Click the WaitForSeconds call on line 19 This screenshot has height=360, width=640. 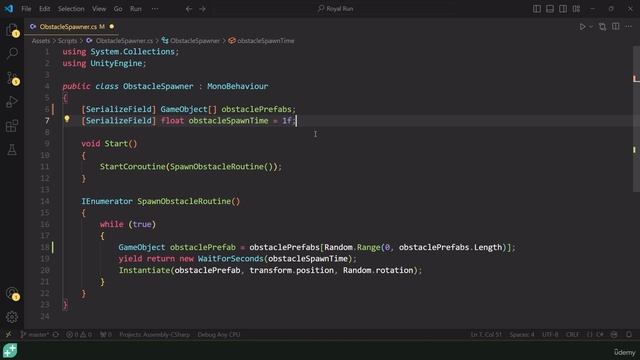pyautogui.click(x=231, y=258)
